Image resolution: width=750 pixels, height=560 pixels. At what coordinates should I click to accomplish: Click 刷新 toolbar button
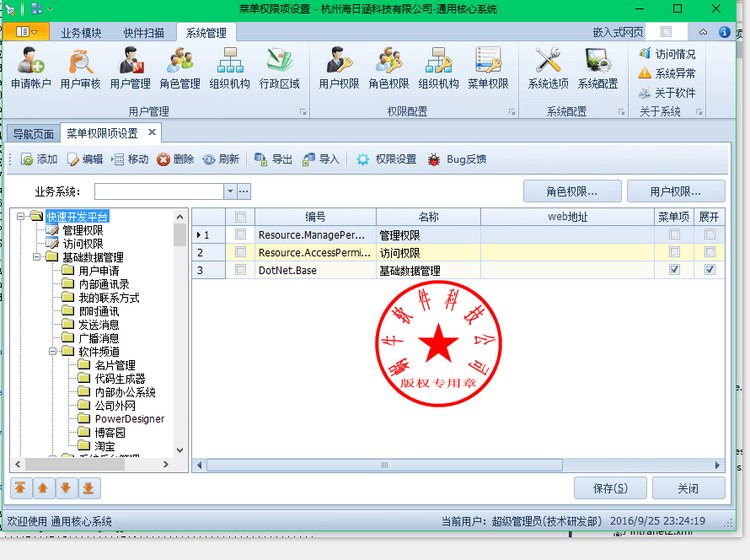(221, 159)
